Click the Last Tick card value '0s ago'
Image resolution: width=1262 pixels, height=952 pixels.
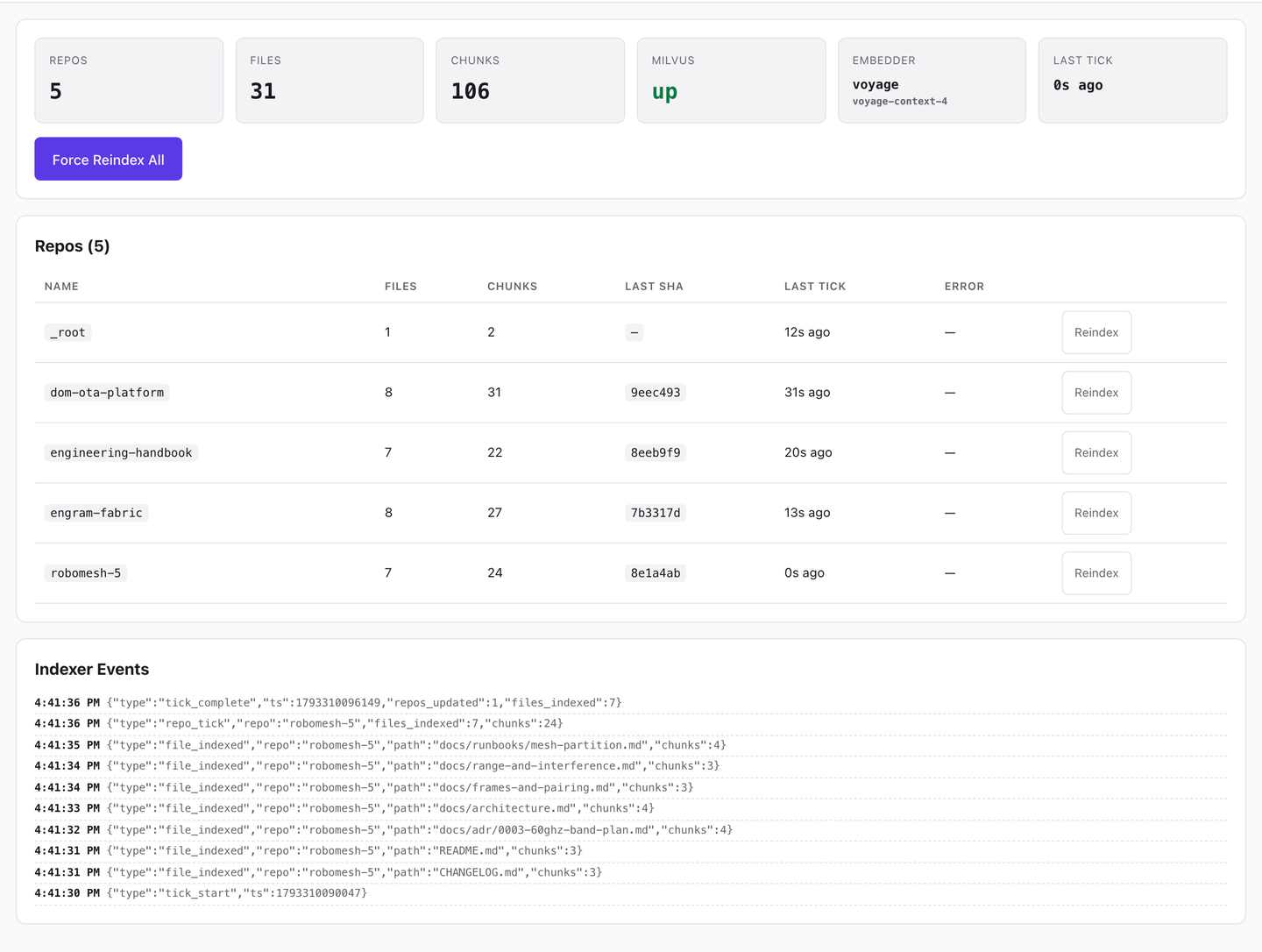[1078, 85]
